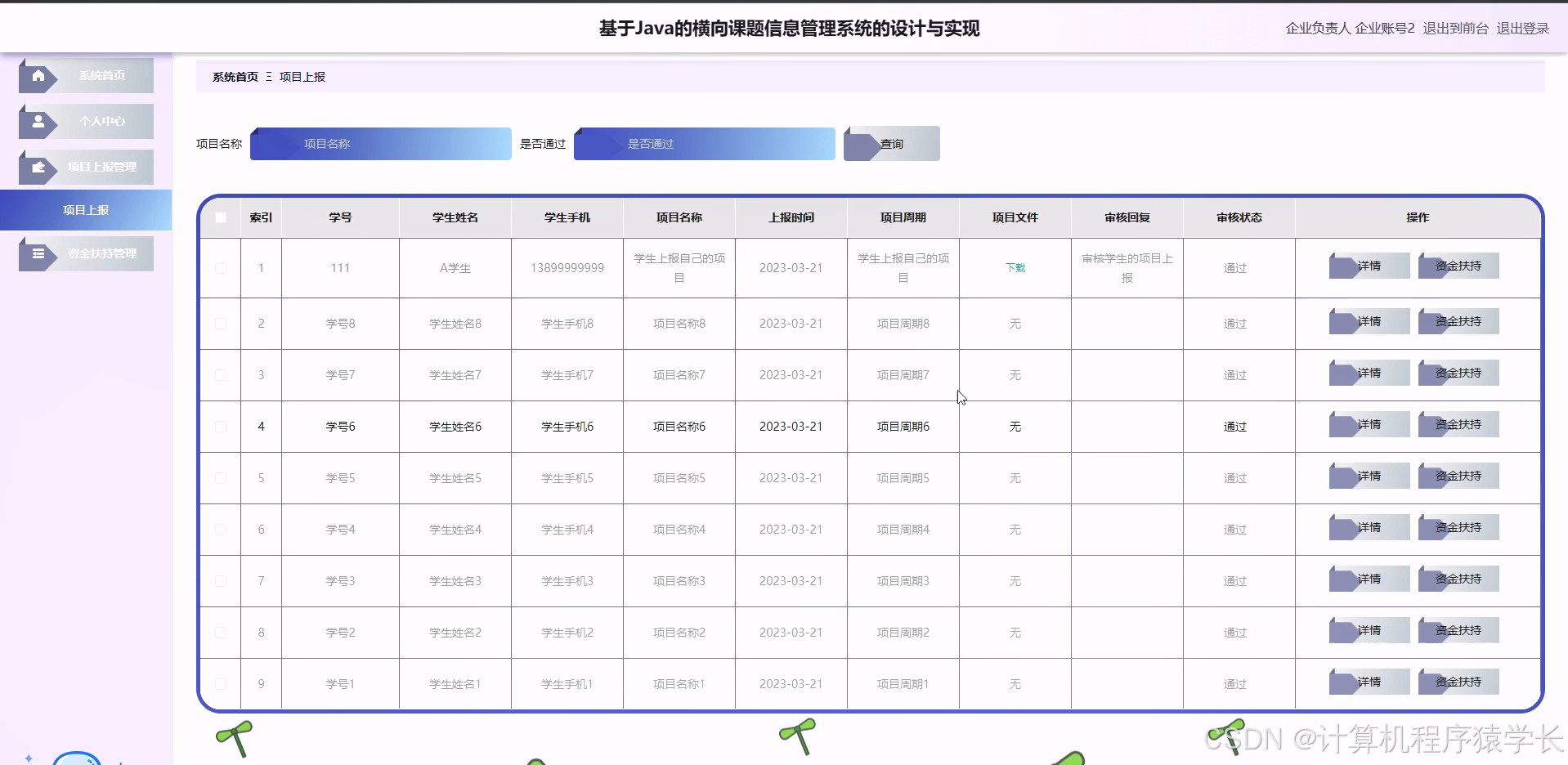Click the dropdown arrow in 是否通过 field
1568x765 pixels.
pyautogui.click(x=823, y=143)
